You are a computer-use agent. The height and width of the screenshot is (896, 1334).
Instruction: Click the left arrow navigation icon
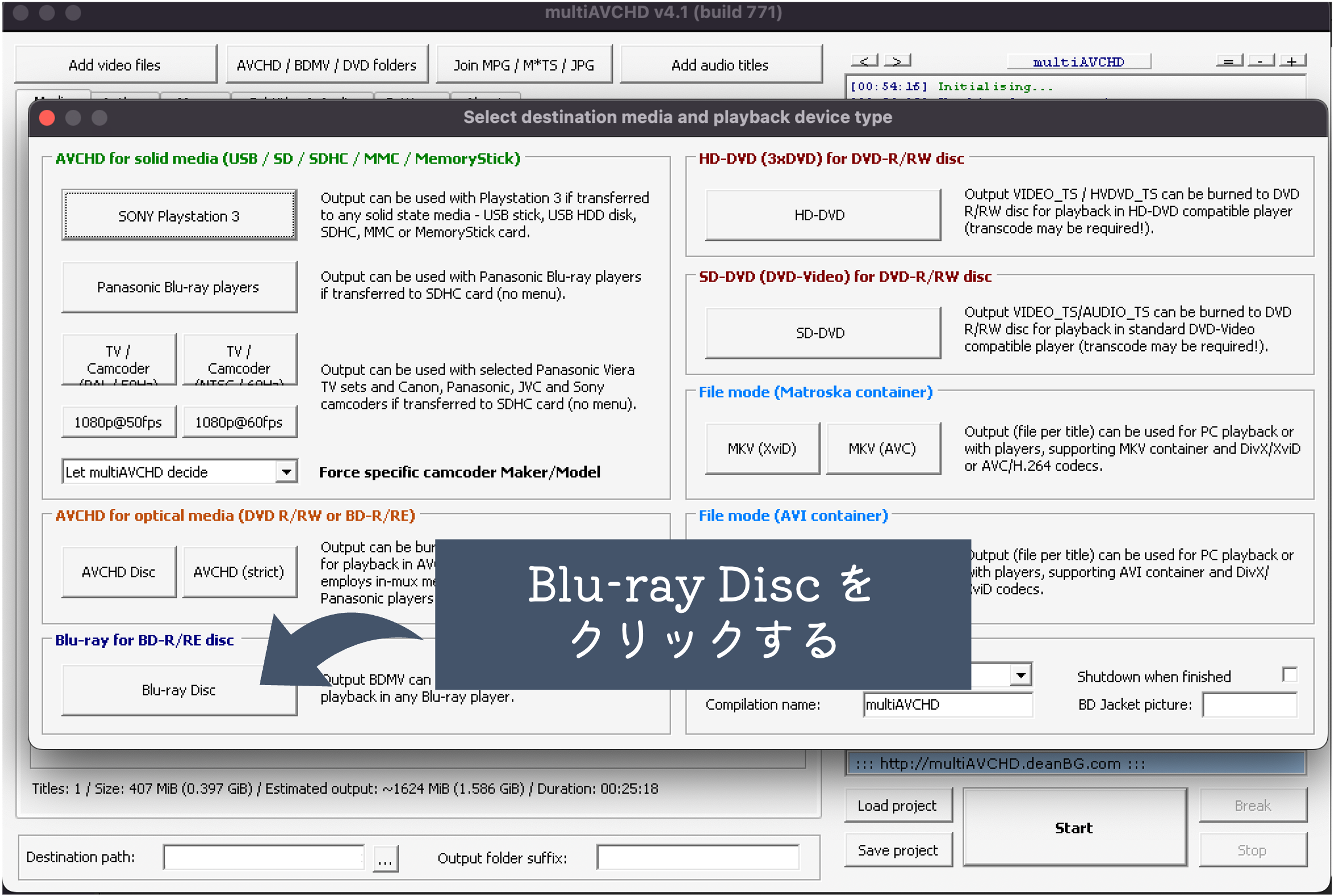pos(865,60)
